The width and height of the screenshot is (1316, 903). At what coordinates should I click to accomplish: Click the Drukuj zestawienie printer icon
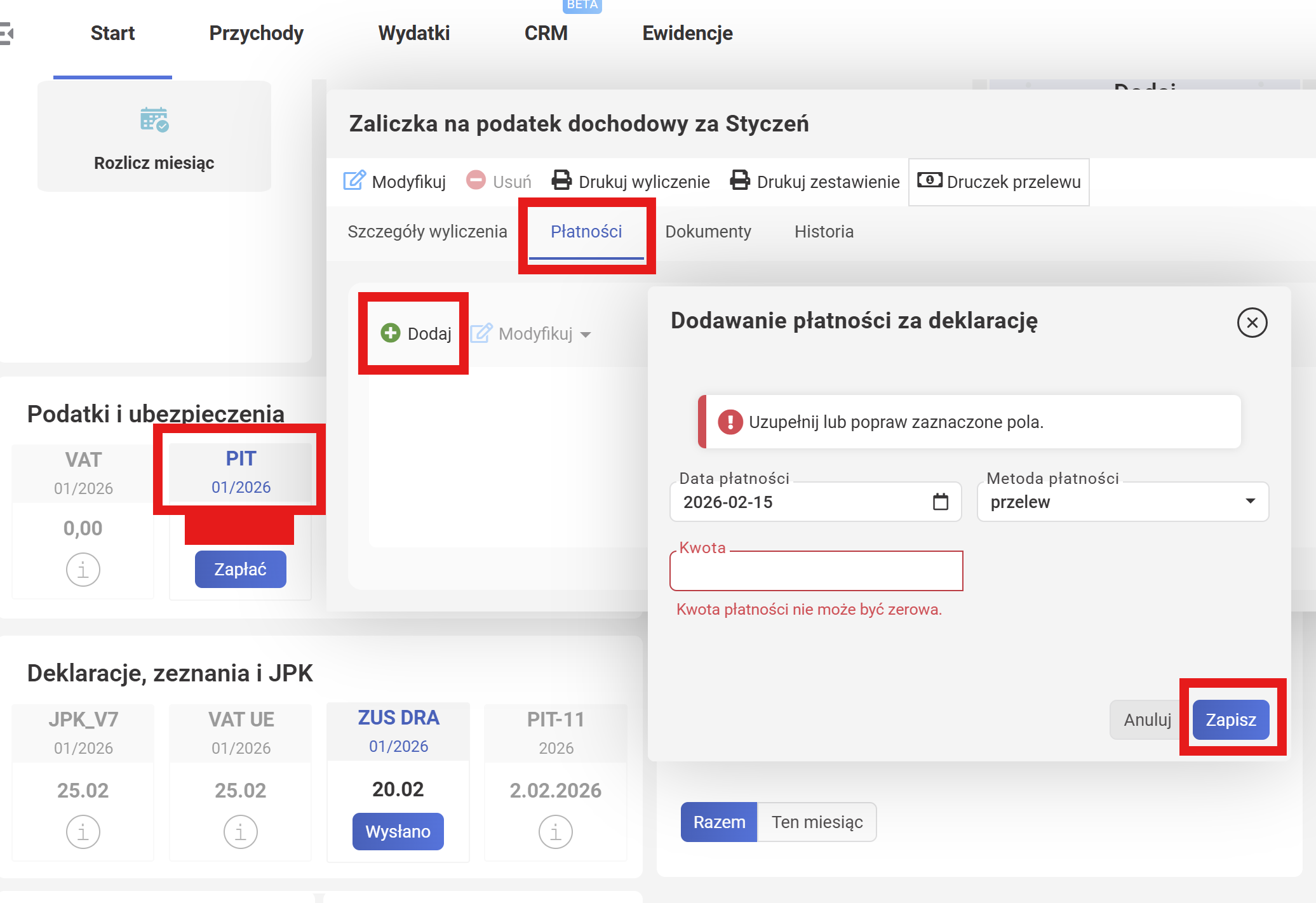[x=739, y=180]
